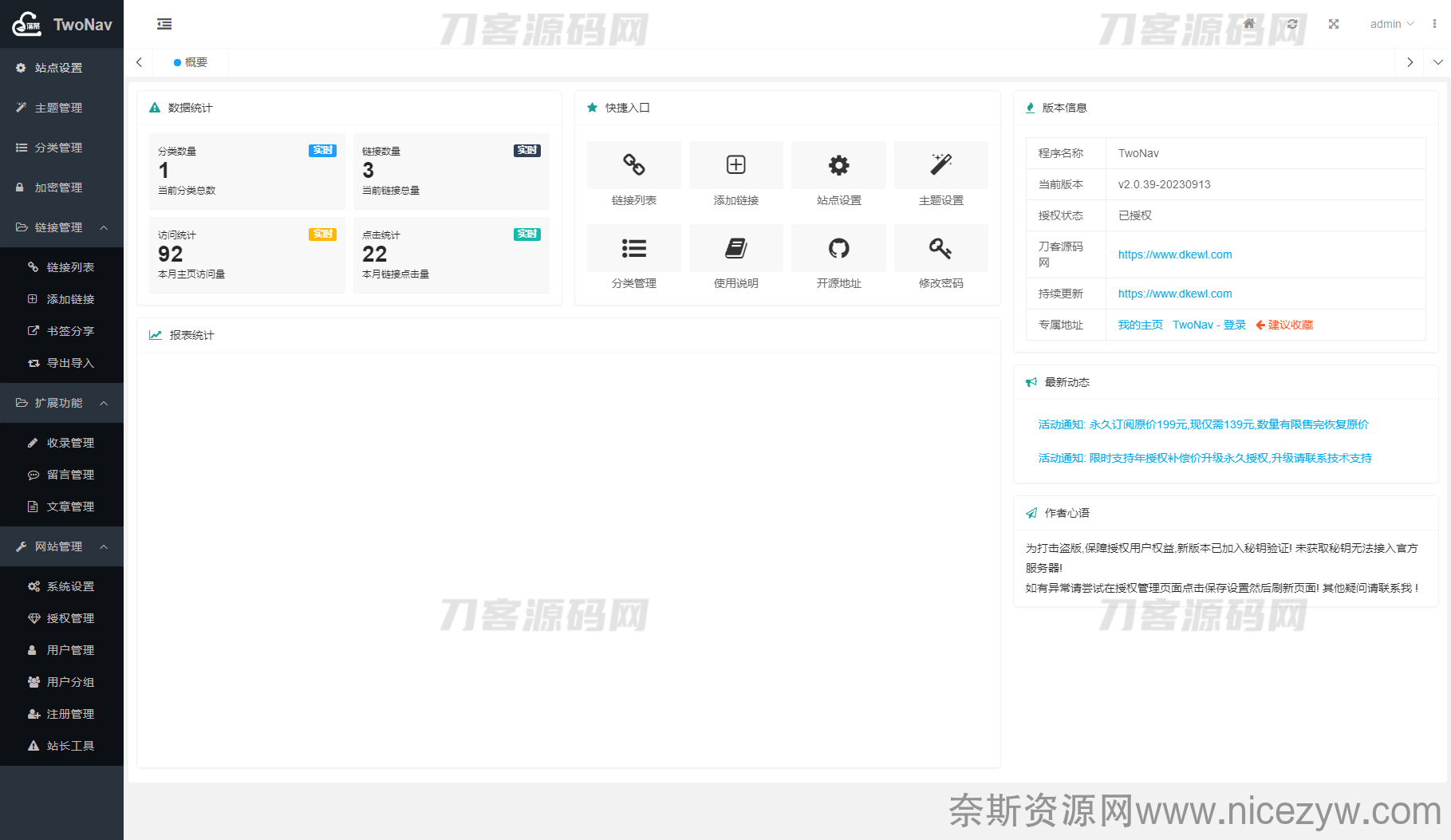Screen dimensions: 1451x840
Task: Open the GitHub 开源地址 shortcut
Action: (x=838, y=258)
